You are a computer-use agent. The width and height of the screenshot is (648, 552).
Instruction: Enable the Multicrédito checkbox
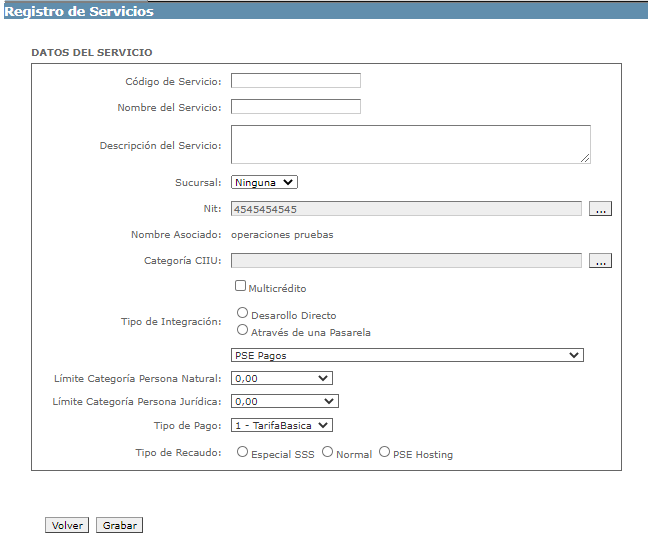point(240,286)
